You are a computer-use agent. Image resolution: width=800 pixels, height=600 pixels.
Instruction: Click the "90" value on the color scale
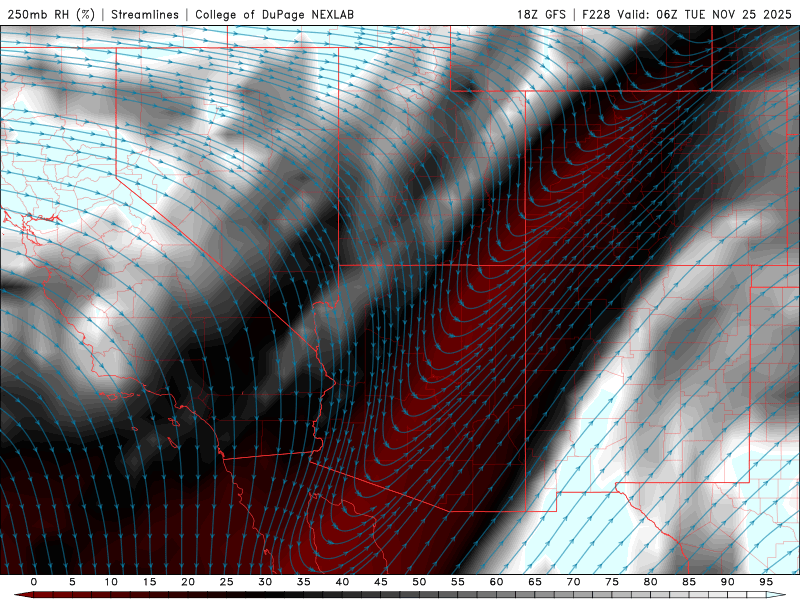[728, 582]
